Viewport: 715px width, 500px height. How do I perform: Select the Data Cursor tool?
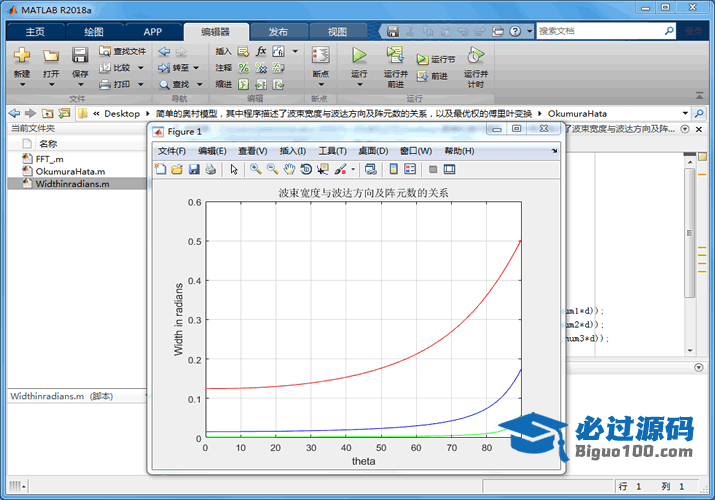coord(323,169)
